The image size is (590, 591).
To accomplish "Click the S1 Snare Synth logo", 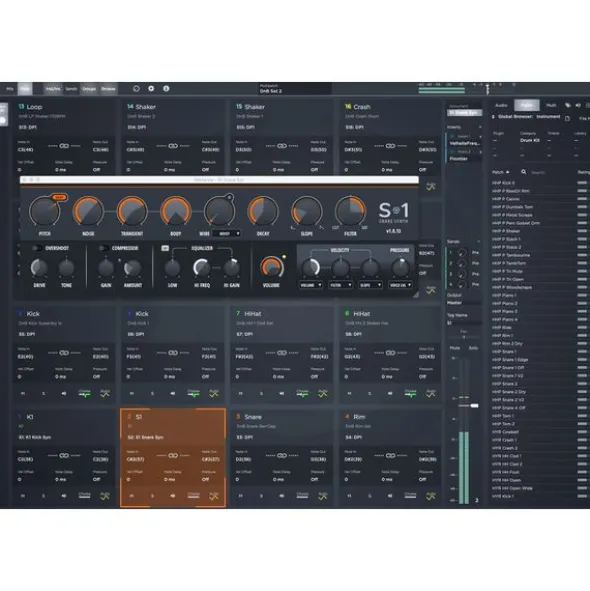I will (x=394, y=213).
